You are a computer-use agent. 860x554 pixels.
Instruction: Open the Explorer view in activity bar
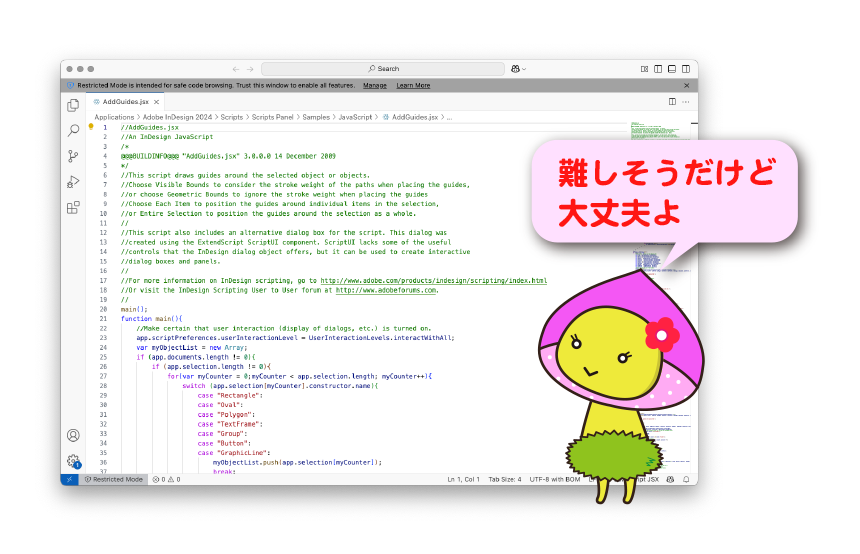click(73, 105)
